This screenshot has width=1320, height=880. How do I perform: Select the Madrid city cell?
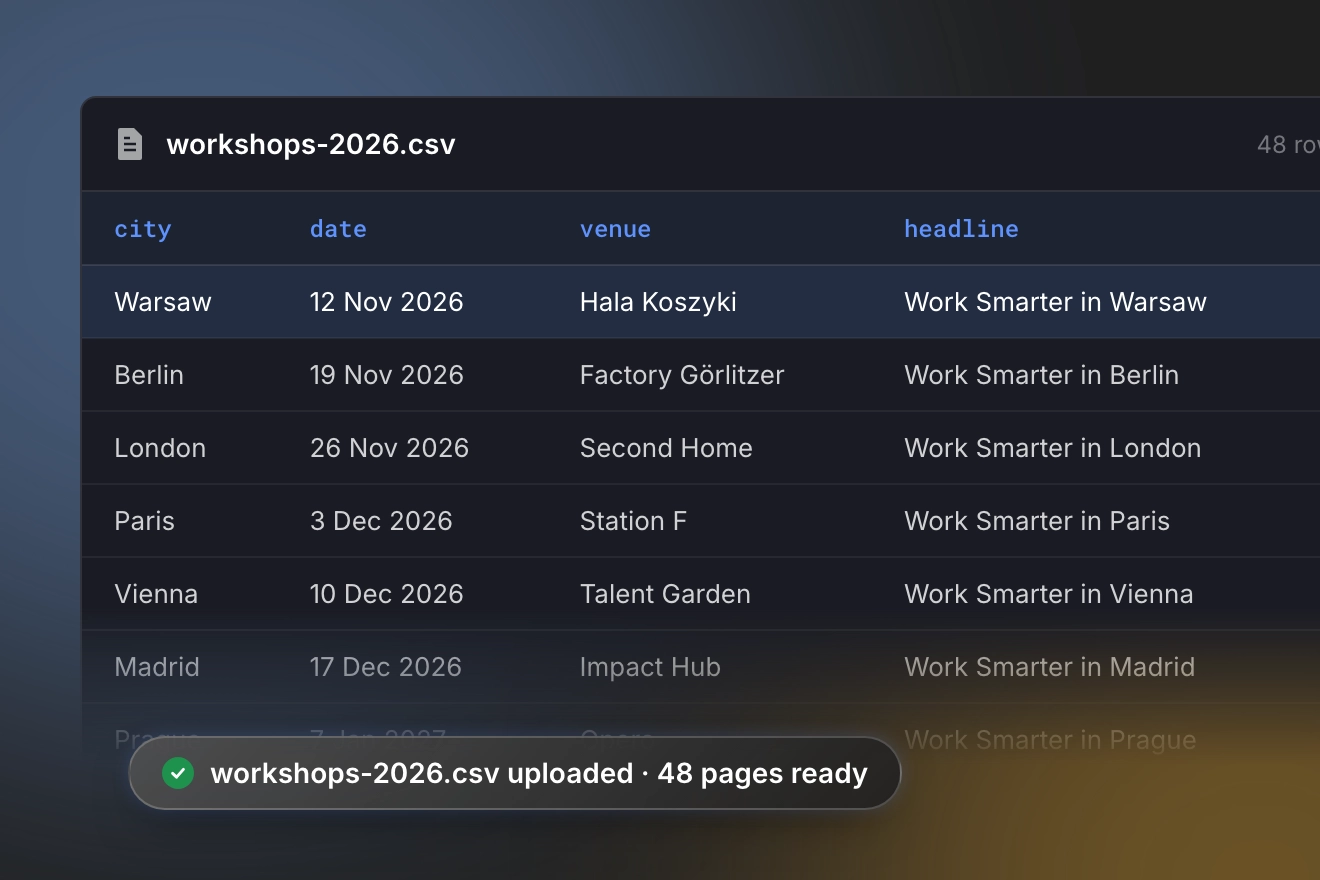point(157,667)
